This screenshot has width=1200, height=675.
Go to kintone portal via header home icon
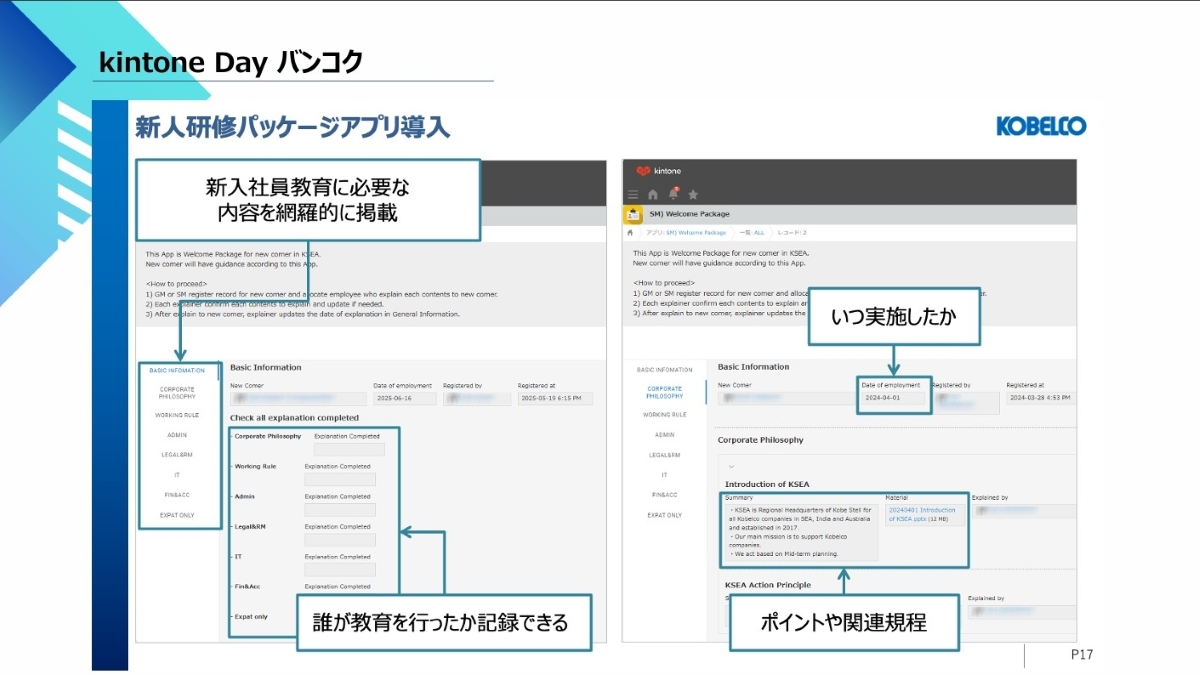(x=653, y=194)
